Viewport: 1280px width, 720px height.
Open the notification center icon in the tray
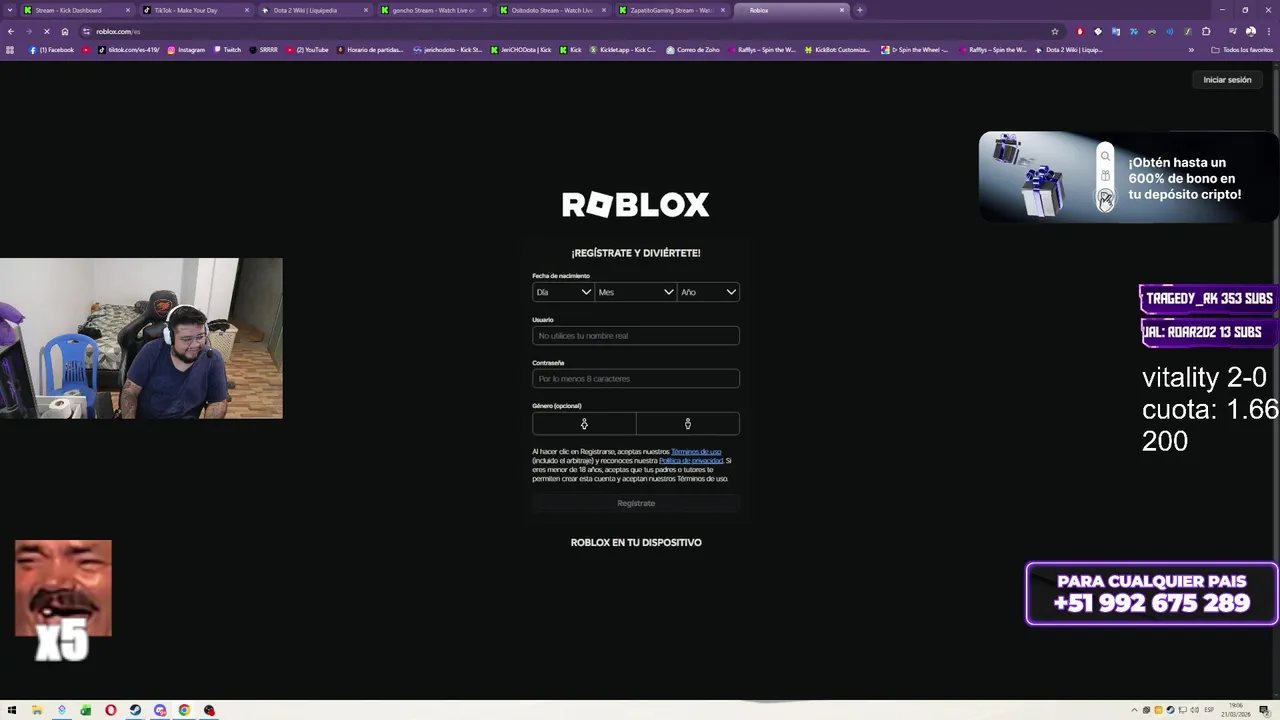coord(1265,711)
